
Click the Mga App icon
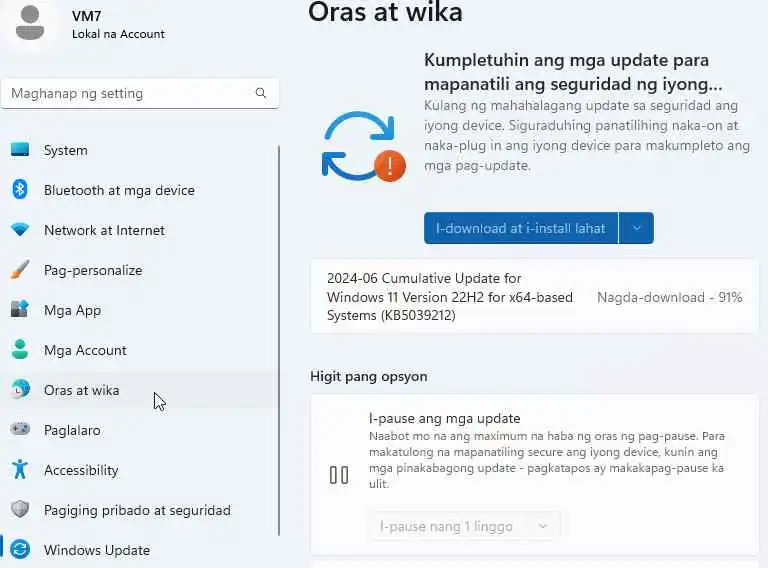coord(20,309)
